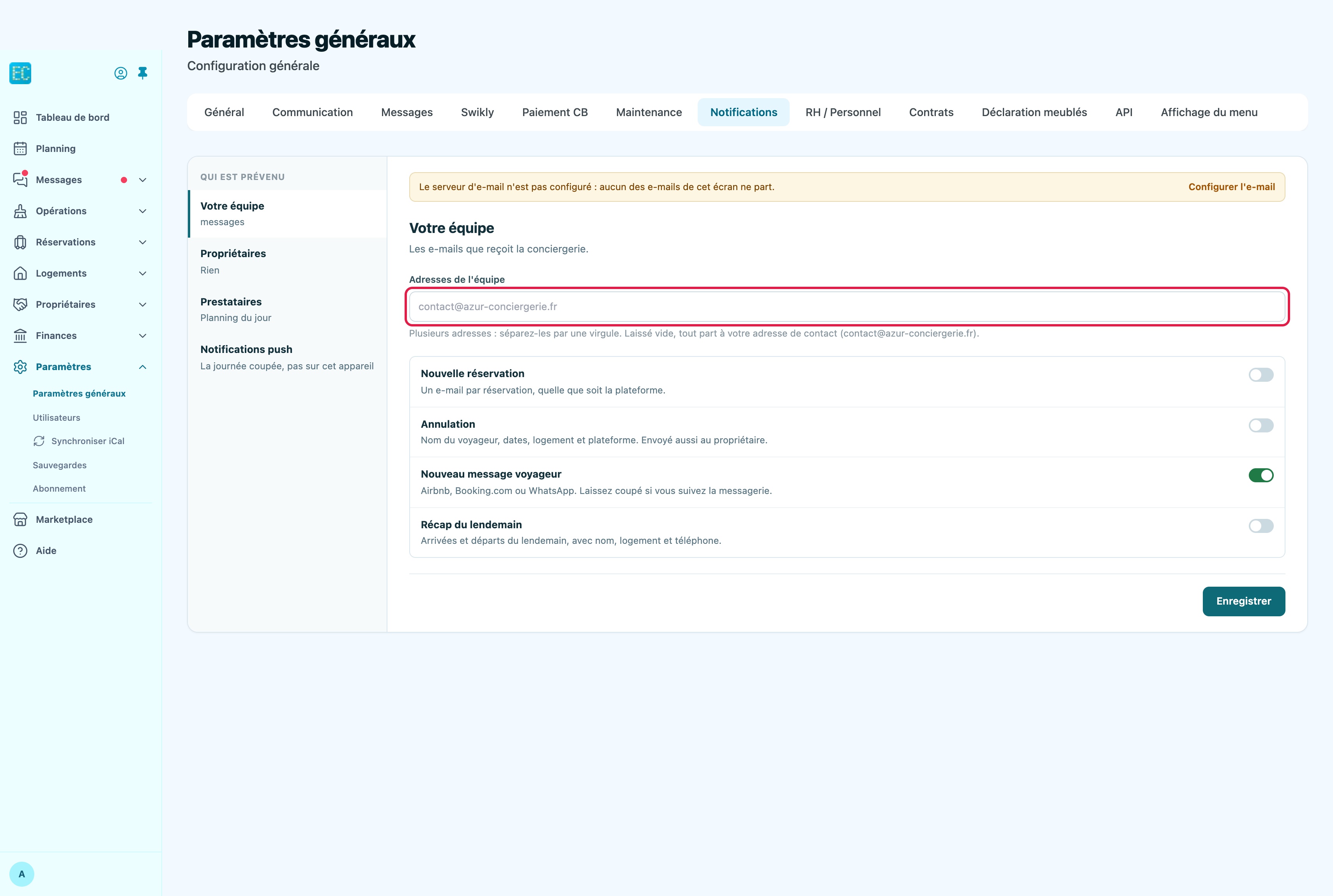
Task: Open the Messages settings tab
Action: click(x=407, y=113)
